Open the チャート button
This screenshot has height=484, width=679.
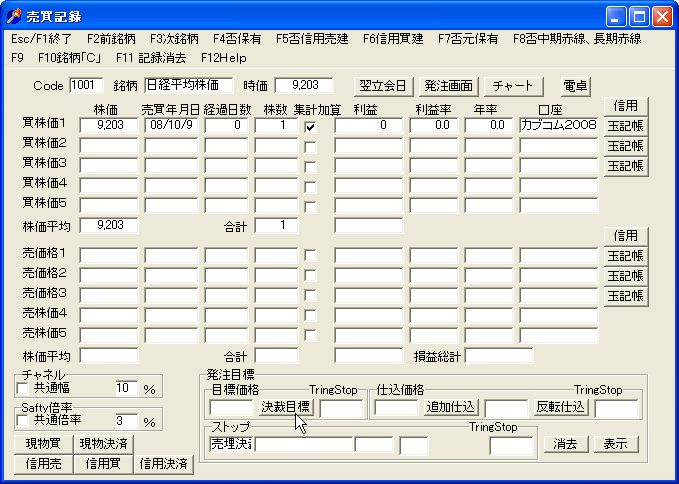(x=513, y=86)
